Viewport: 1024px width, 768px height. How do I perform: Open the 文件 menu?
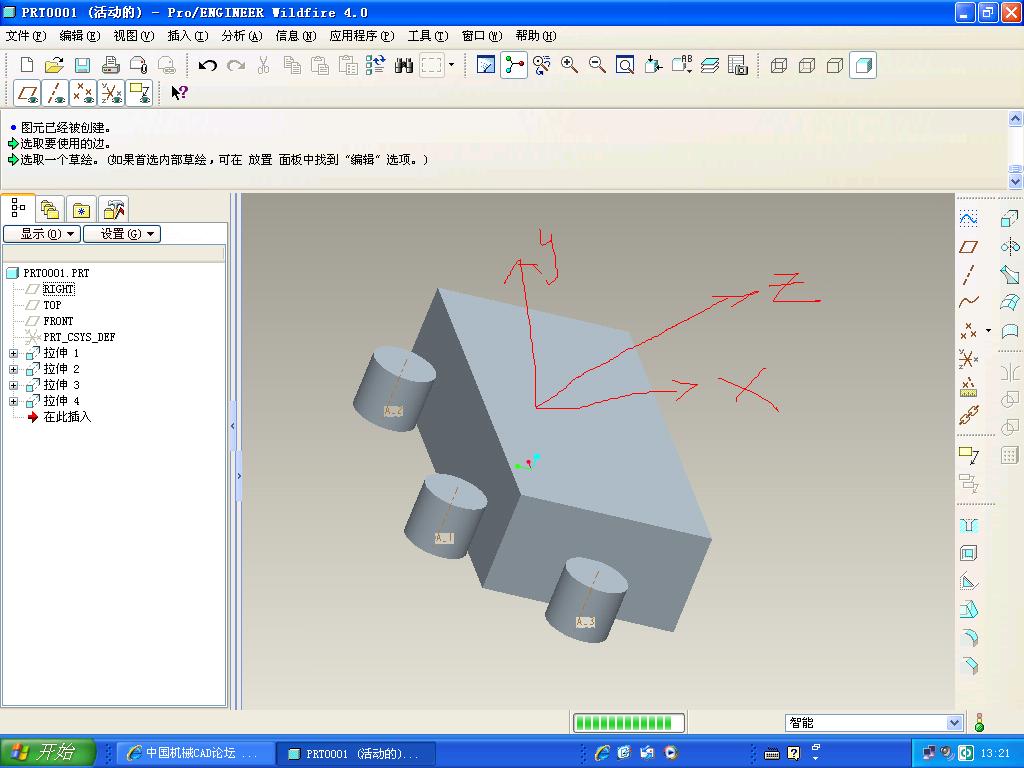coord(25,36)
